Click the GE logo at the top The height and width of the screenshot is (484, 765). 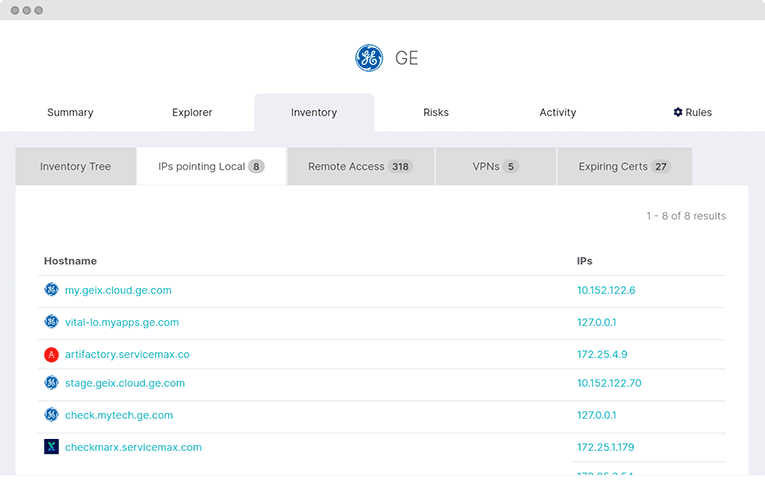pyautogui.click(x=369, y=58)
